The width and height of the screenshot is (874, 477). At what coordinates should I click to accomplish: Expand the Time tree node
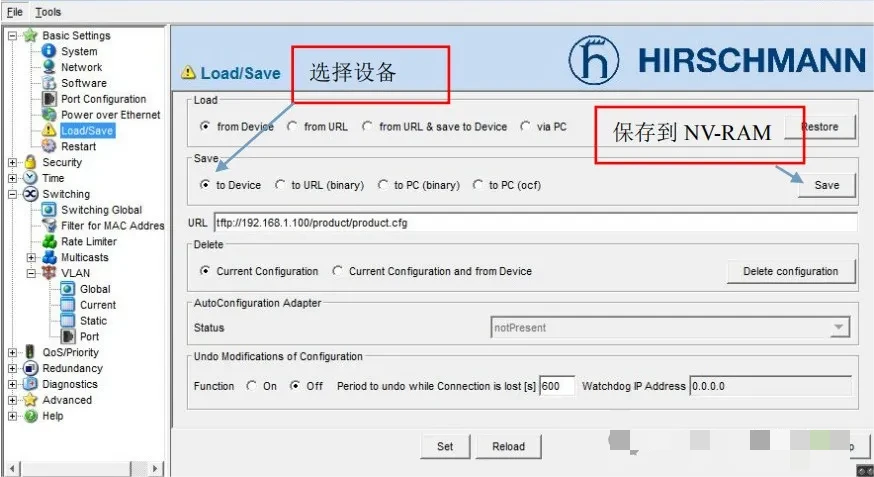click(12, 178)
